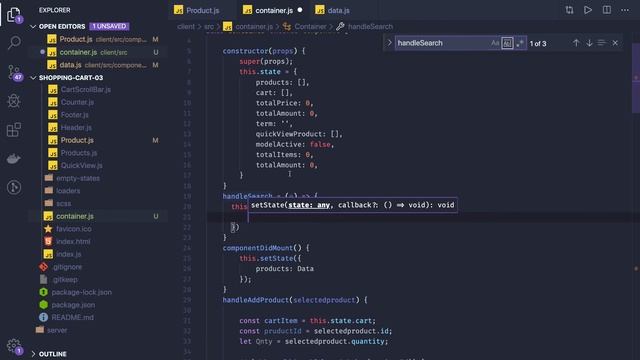Run the code with the play icon

point(588,10)
